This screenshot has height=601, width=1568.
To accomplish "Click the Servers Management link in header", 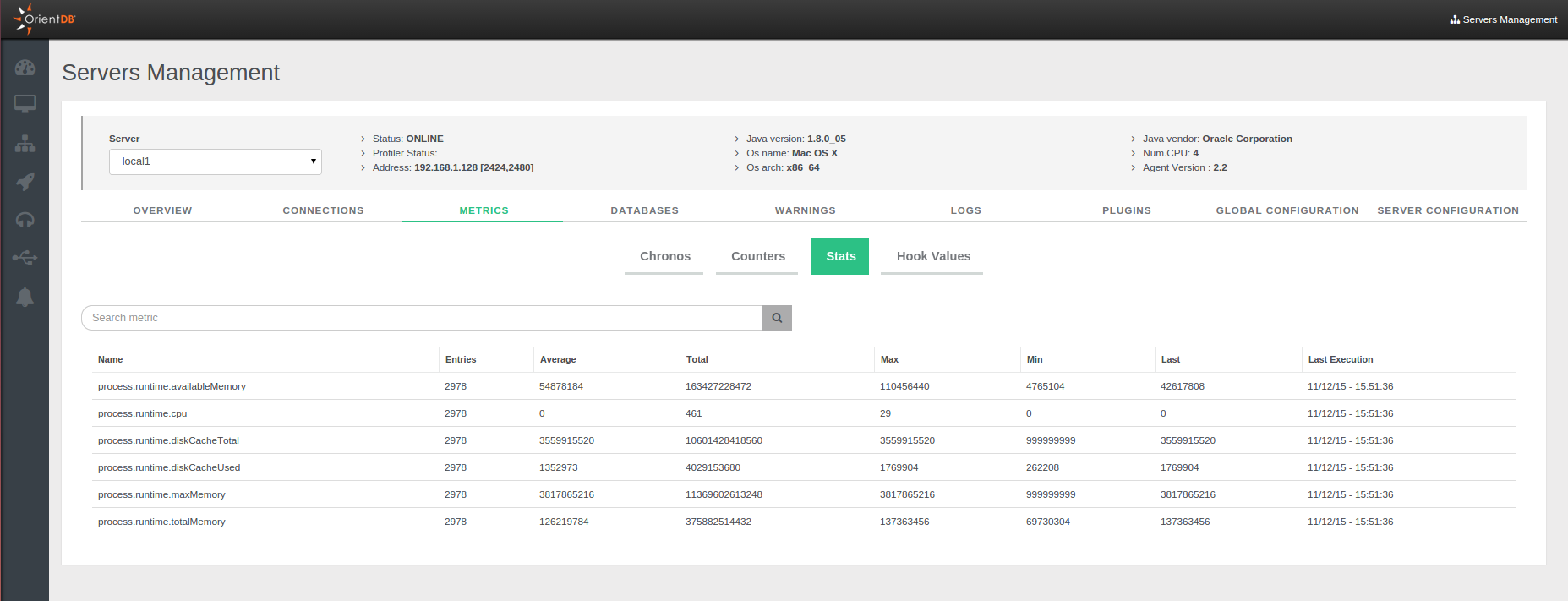I will pos(1504,19).
